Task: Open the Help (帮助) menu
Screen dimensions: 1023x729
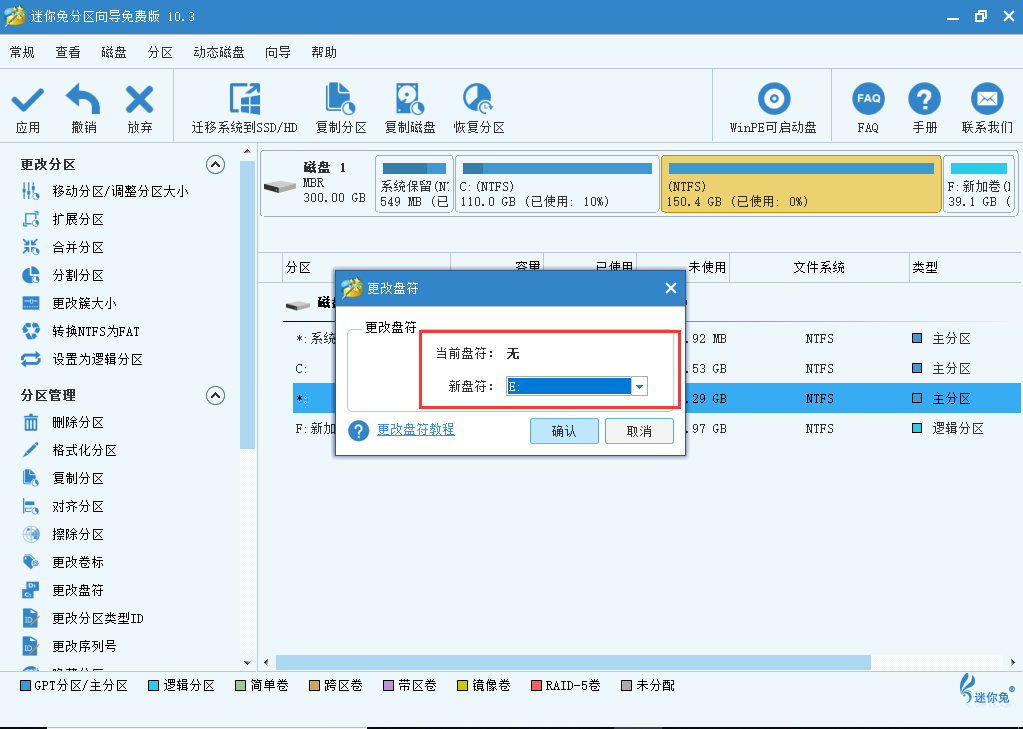Action: (324, 52)
